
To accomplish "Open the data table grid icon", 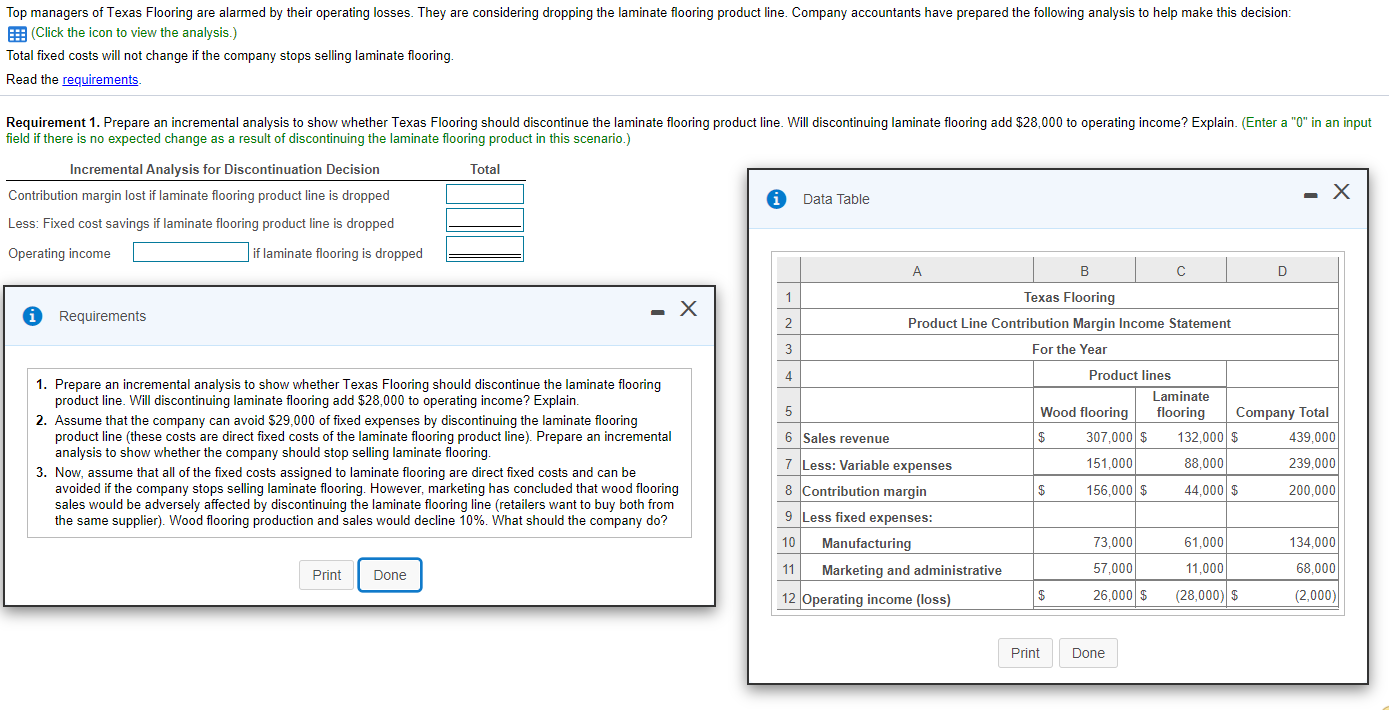I will click(16, 33).
